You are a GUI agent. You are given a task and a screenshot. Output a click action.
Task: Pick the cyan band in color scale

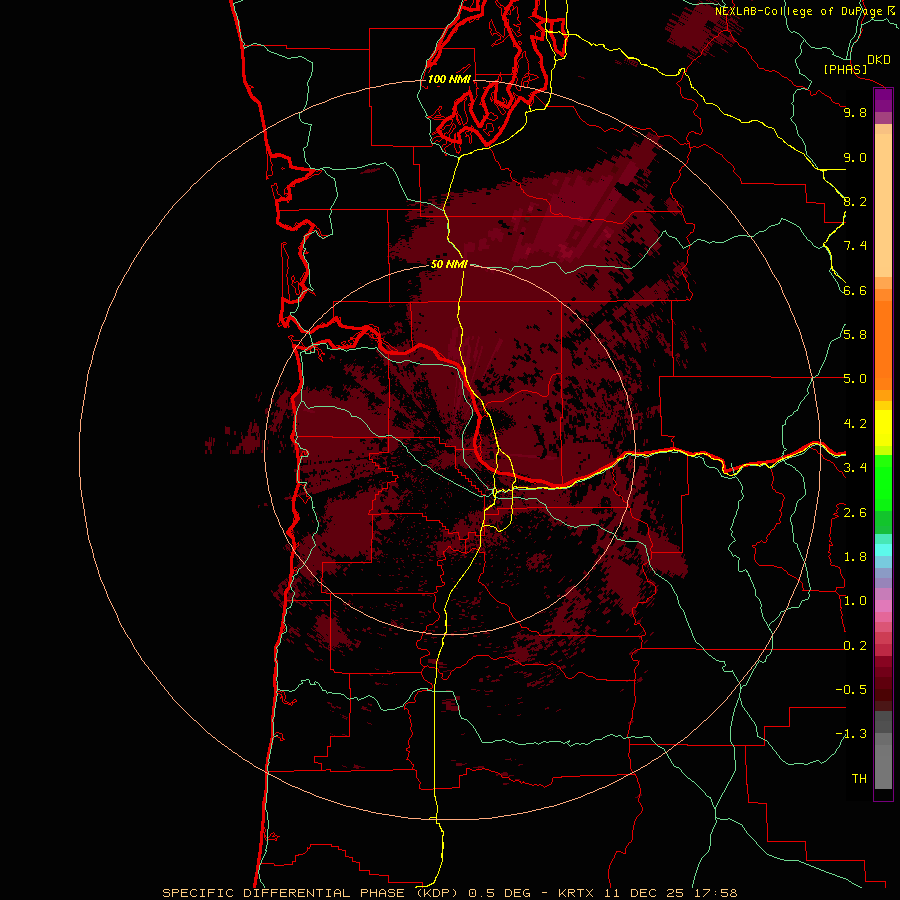pyautogui.click(x=883, y=550)
